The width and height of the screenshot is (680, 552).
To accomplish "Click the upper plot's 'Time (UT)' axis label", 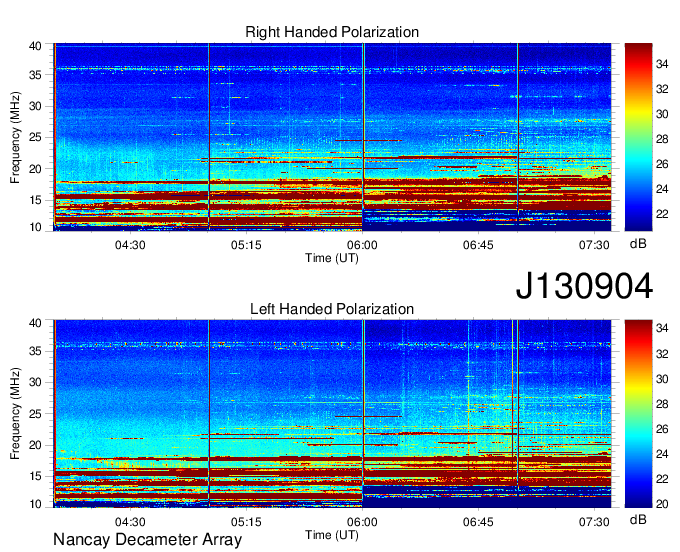I will (332, 258).
